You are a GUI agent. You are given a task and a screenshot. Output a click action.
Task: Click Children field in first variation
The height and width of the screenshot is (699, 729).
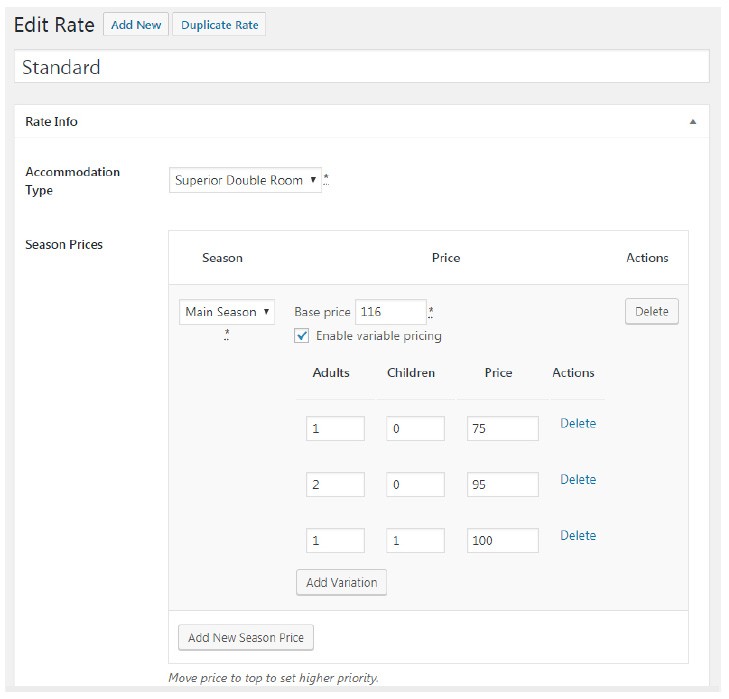(415, 429)
